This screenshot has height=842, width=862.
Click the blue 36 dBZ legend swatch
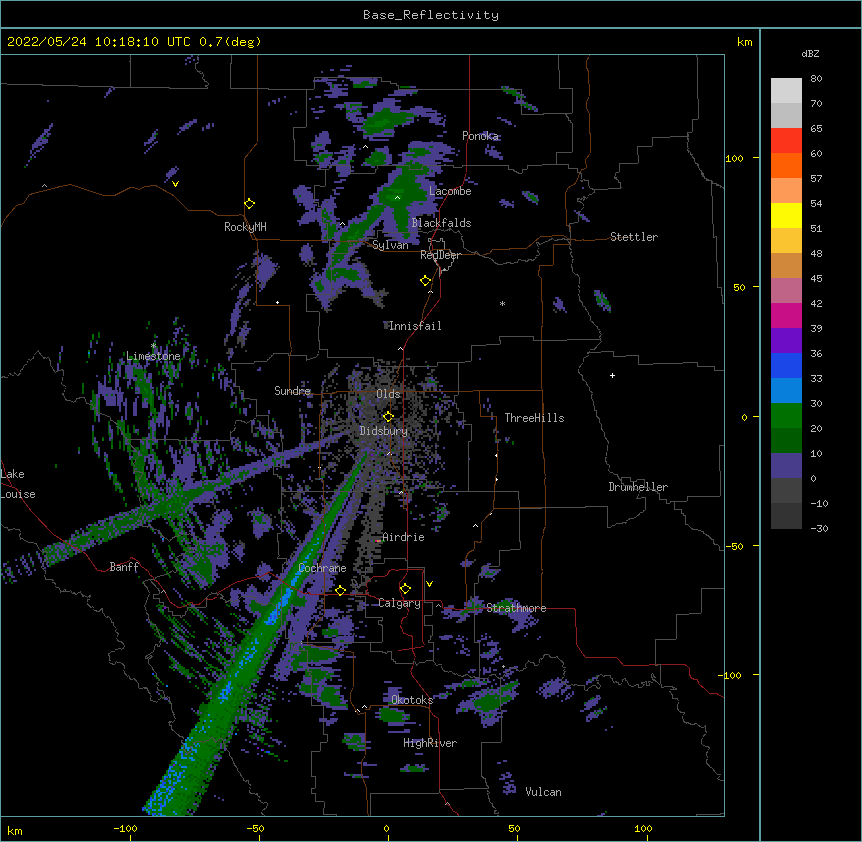coord(786,365)
